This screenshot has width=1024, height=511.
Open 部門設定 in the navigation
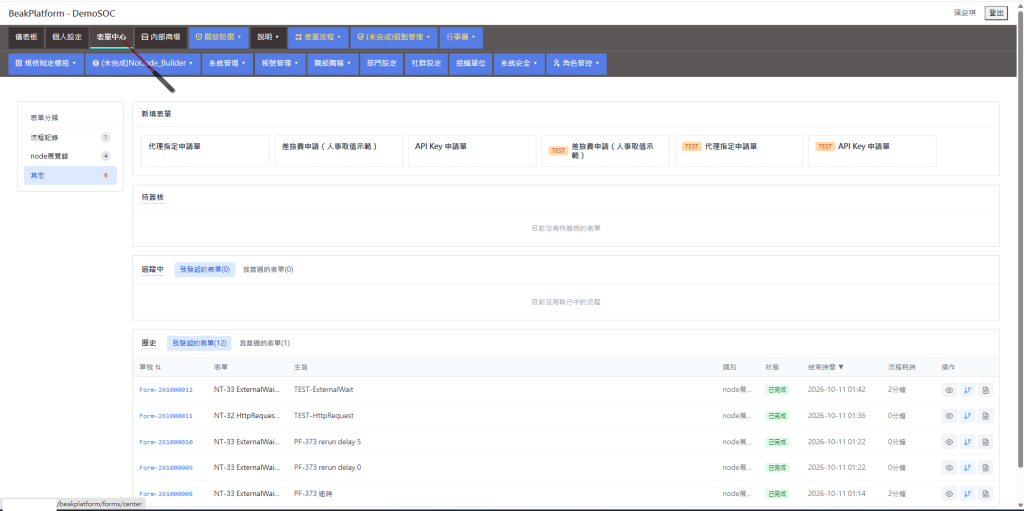click(381, 63)
